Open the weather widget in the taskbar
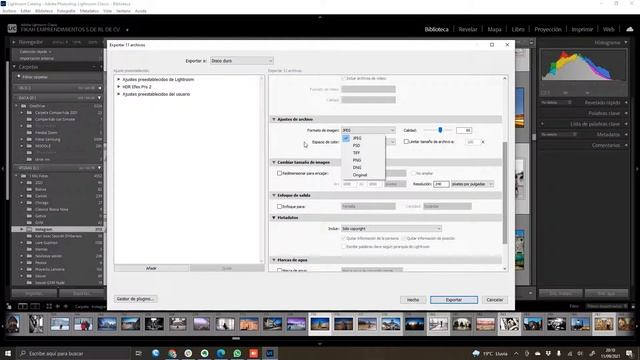Viewport: 640px width, 360px height. click(x=490, y=353)
